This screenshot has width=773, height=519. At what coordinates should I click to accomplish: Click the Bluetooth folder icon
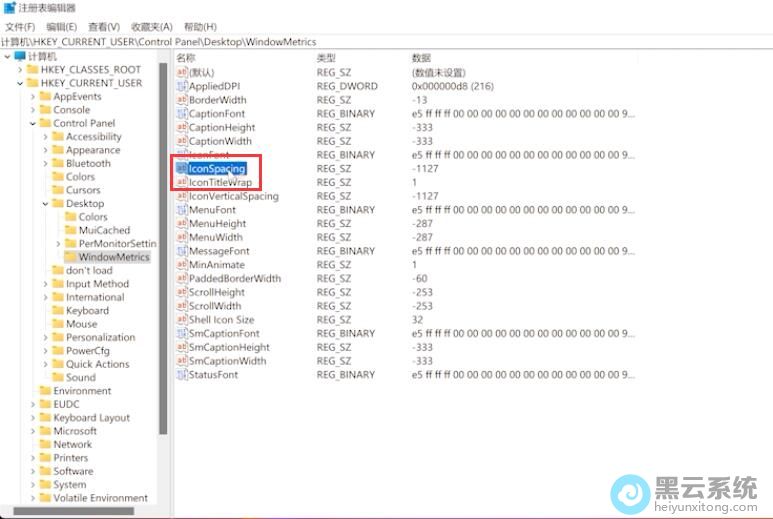coord(58,163)
